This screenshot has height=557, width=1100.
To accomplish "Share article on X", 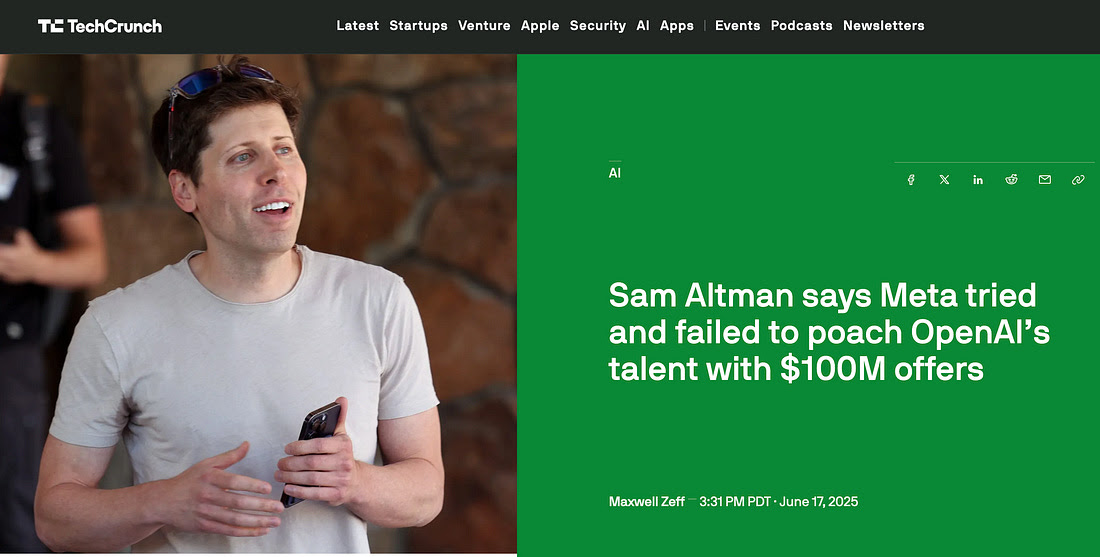I will tap(945, 180).
